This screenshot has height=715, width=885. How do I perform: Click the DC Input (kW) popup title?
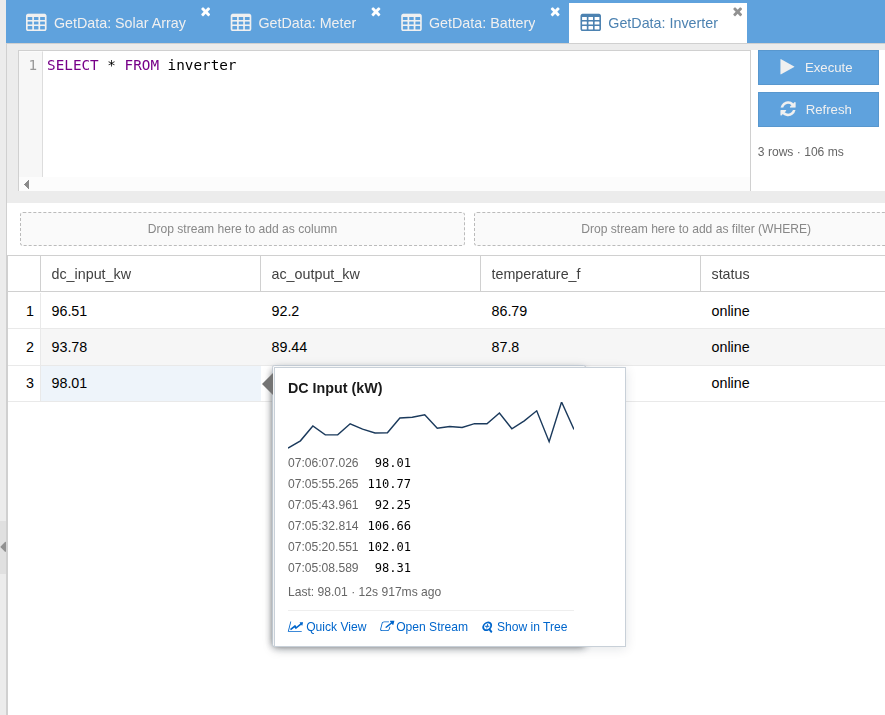click(x=335, y=388)
